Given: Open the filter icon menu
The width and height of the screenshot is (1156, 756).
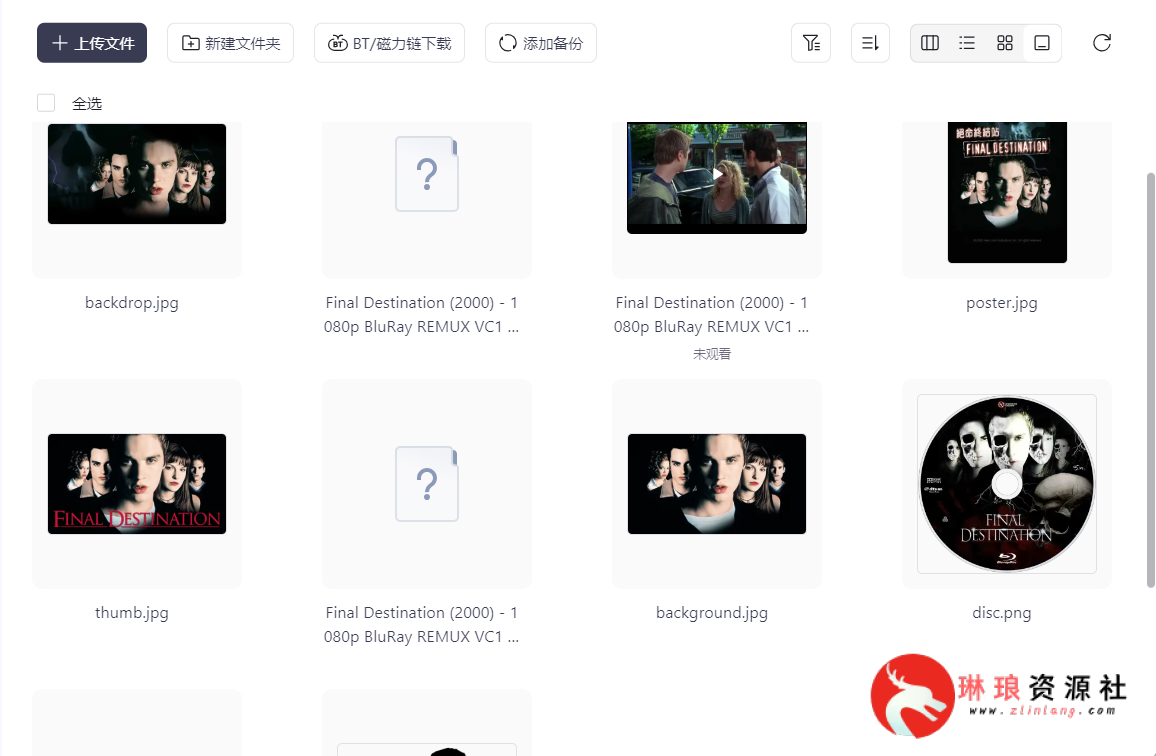Looking at the screenshot, I should (x=811, y=43).
